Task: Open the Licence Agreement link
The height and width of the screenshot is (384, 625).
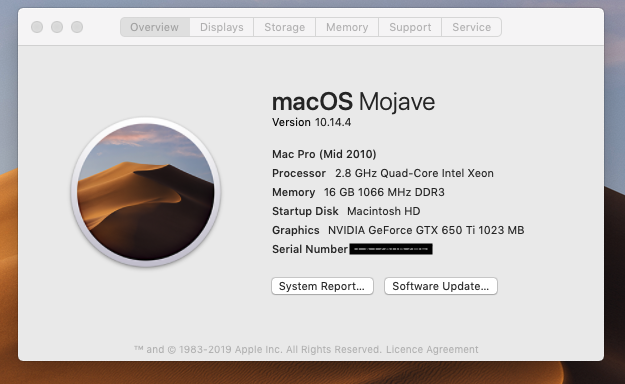Action: point(432,350)
